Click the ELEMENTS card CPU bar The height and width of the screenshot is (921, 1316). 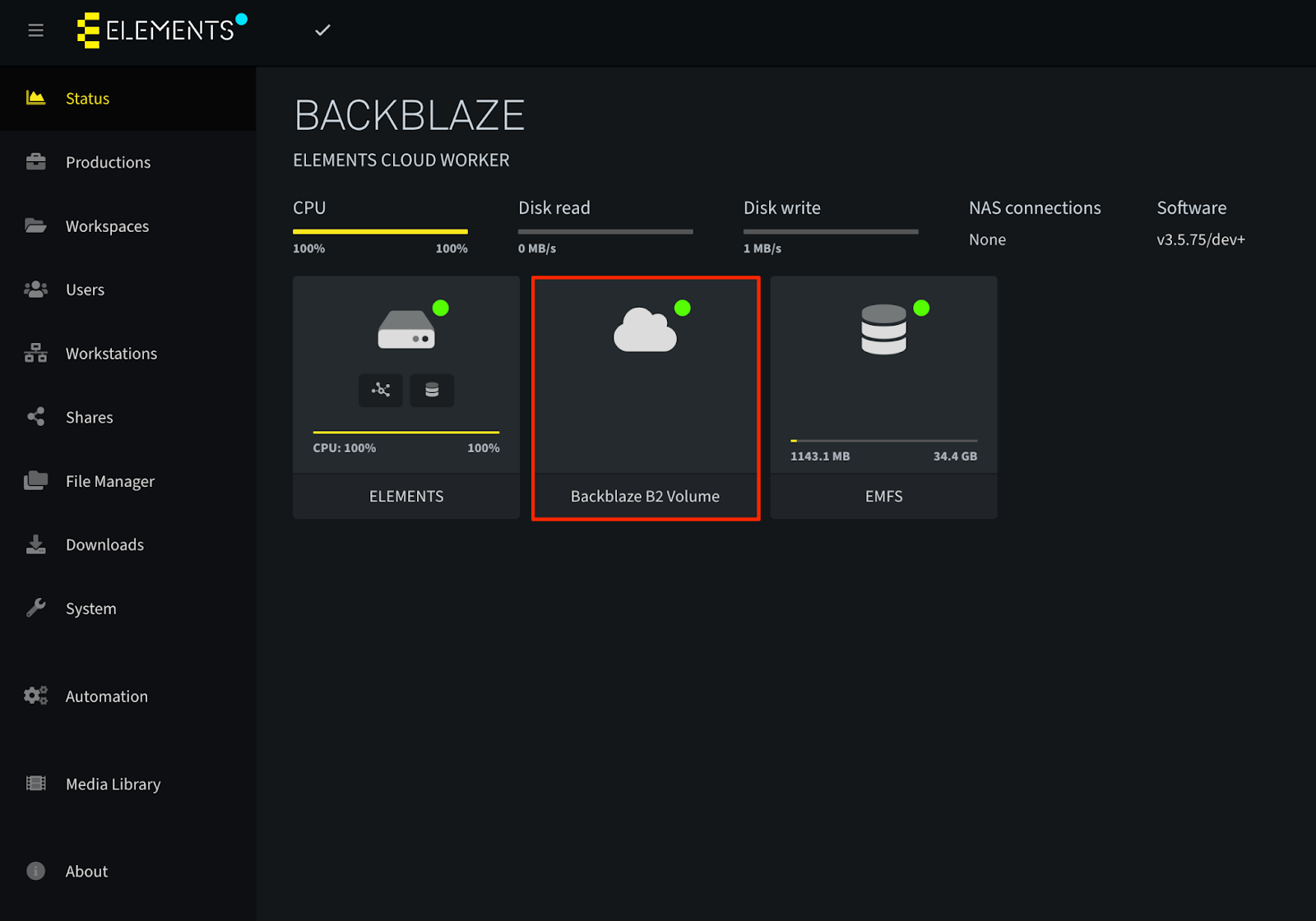(x=406, y=432)
